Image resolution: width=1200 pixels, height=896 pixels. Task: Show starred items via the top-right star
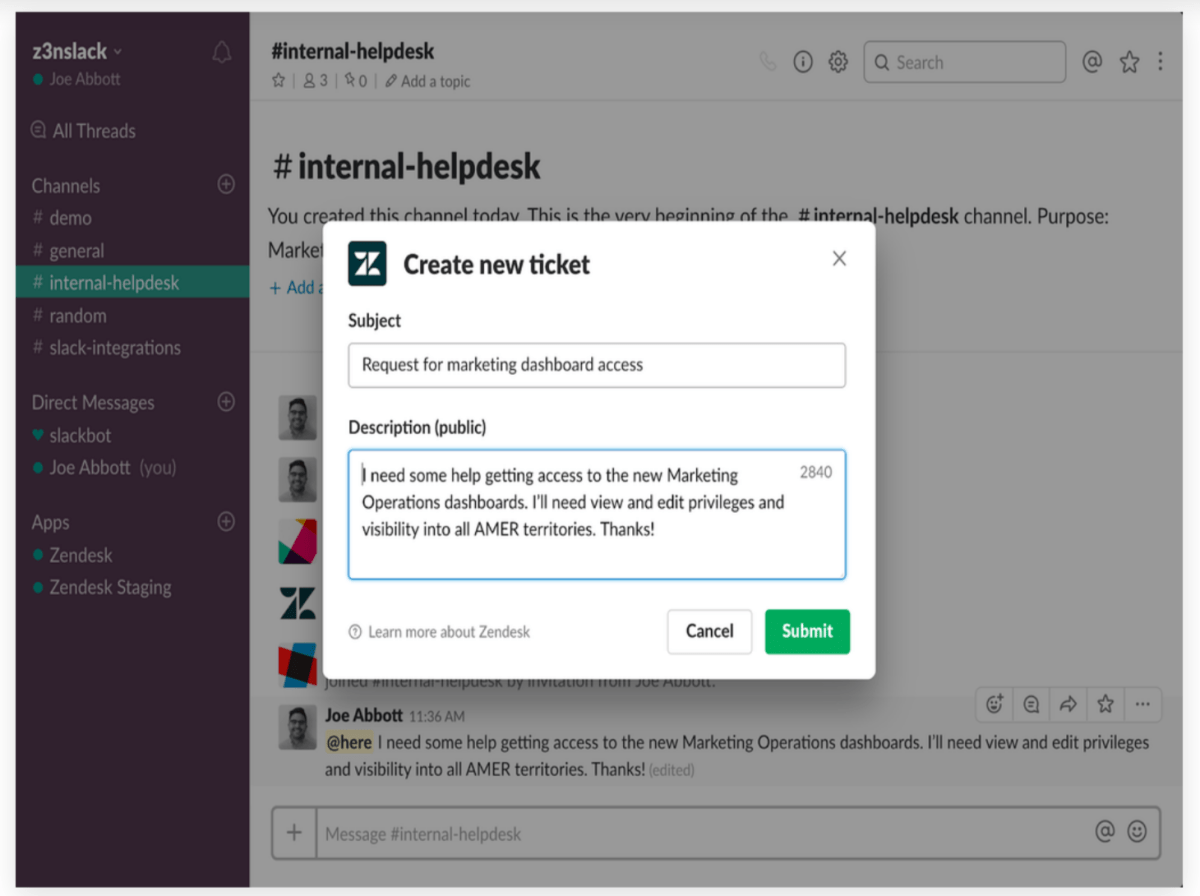click(x=1129, y=61)
